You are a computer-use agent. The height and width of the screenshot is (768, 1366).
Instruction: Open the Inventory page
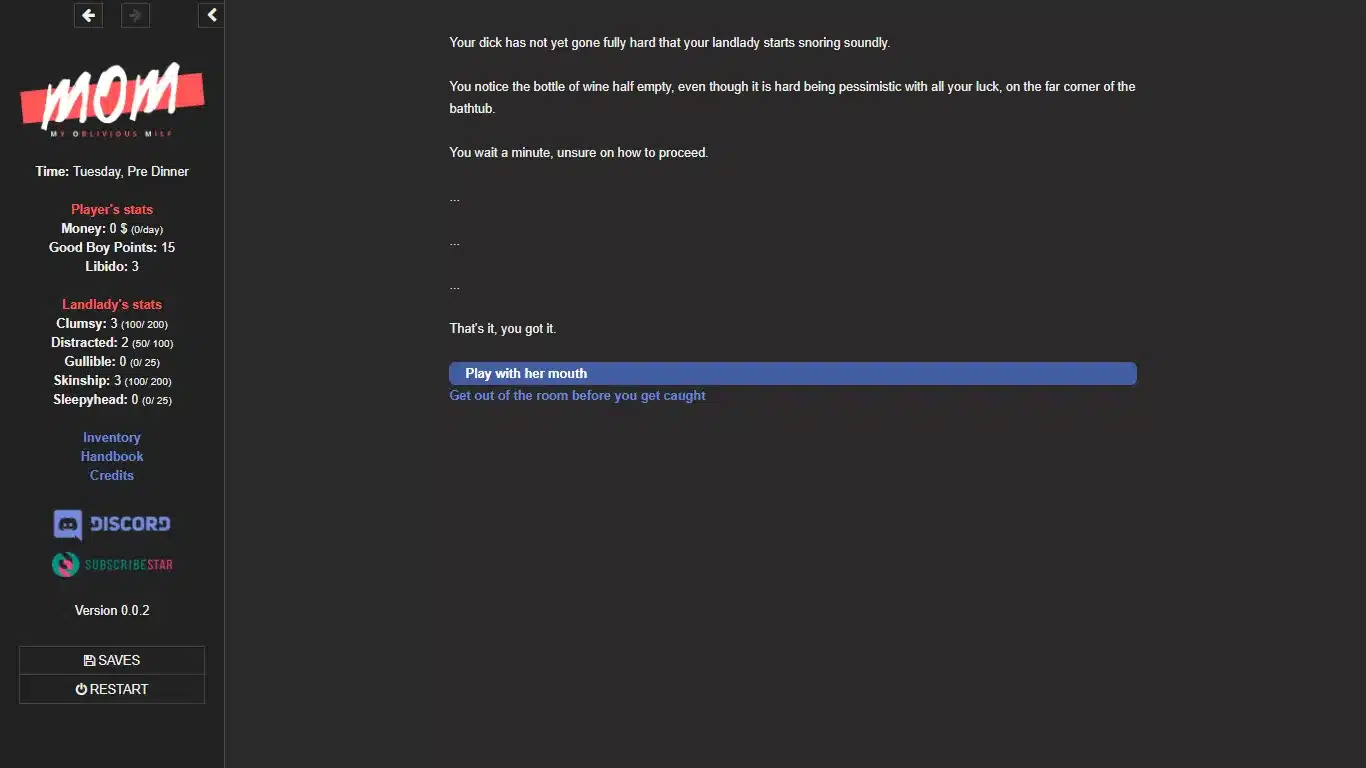[112, 437]
